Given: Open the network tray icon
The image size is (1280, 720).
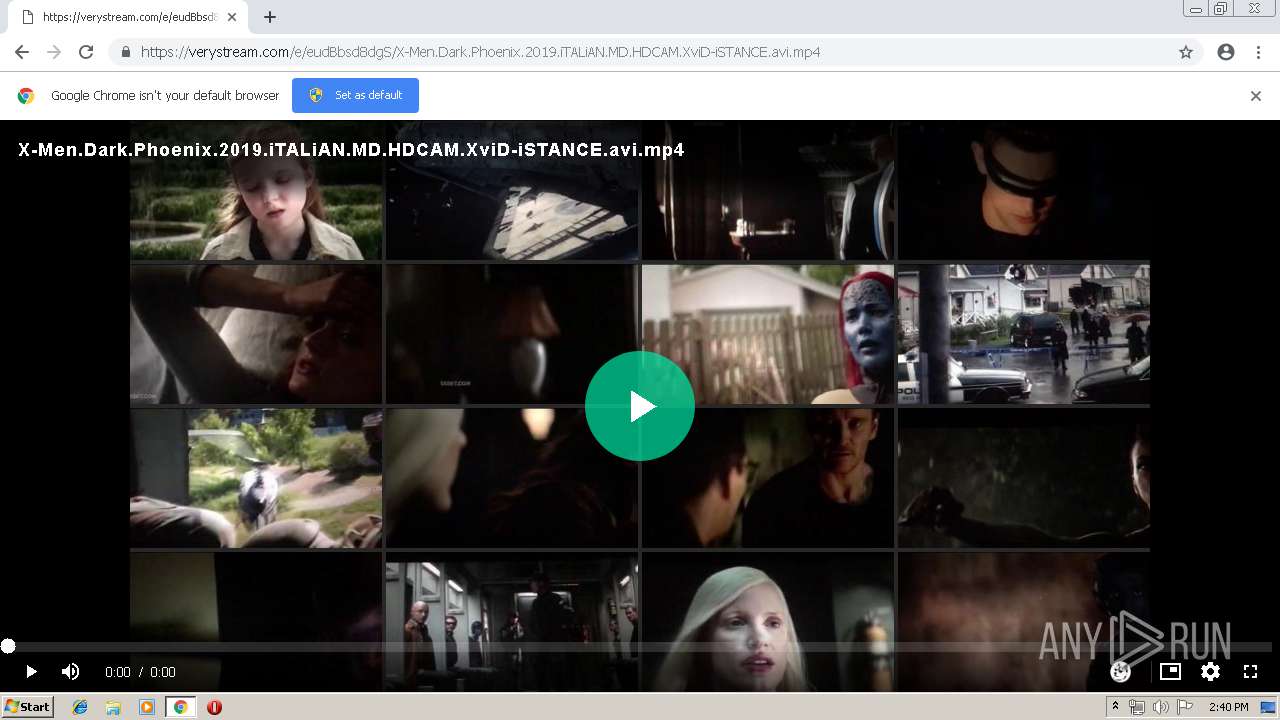Looking at the screenshot, I should (x=1137, y=707).
